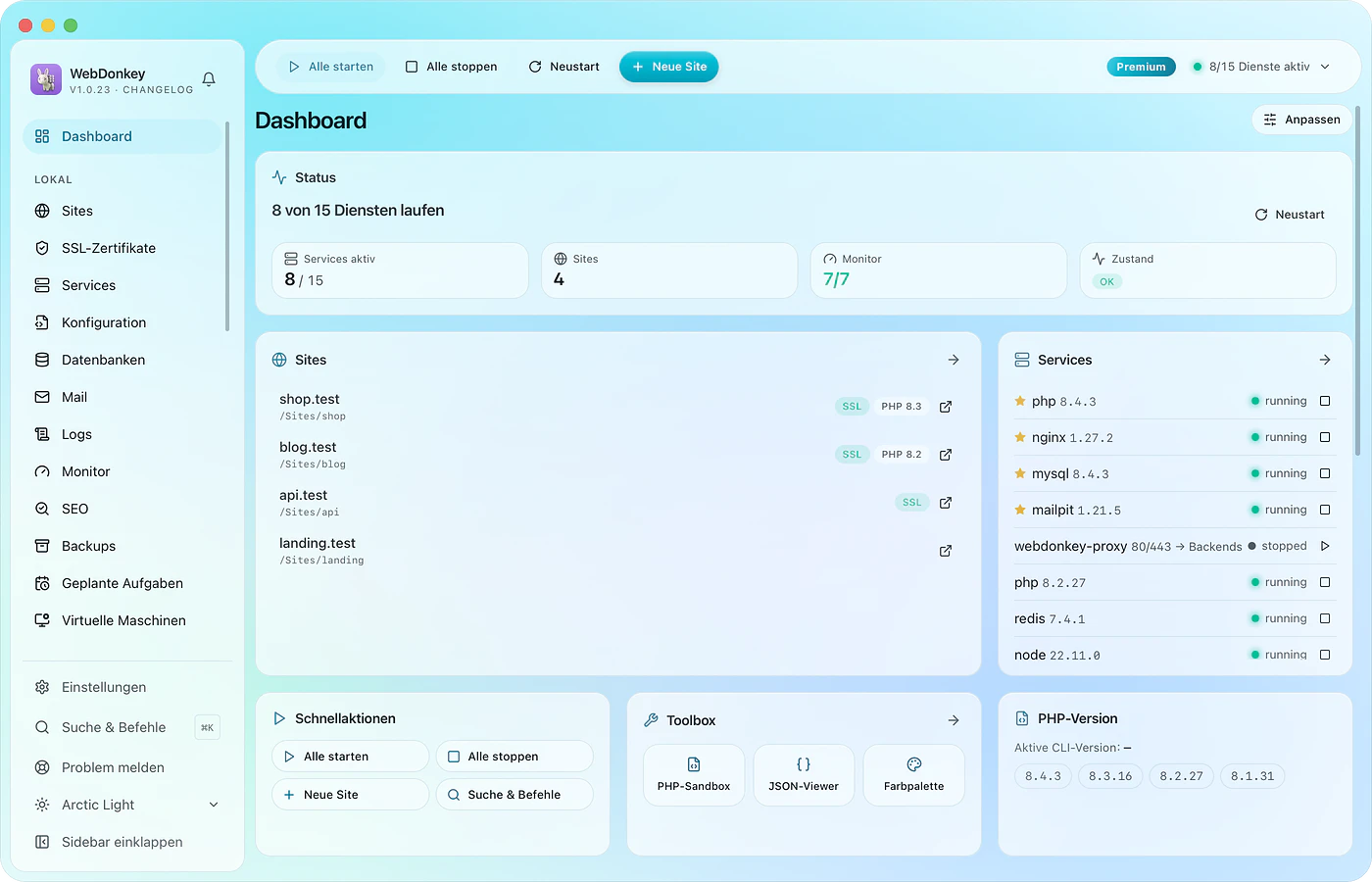Click the Neue Site toolbar button
Viewport: 1372px width, 882px height.
pyautogui.click(x=669, y=67)
